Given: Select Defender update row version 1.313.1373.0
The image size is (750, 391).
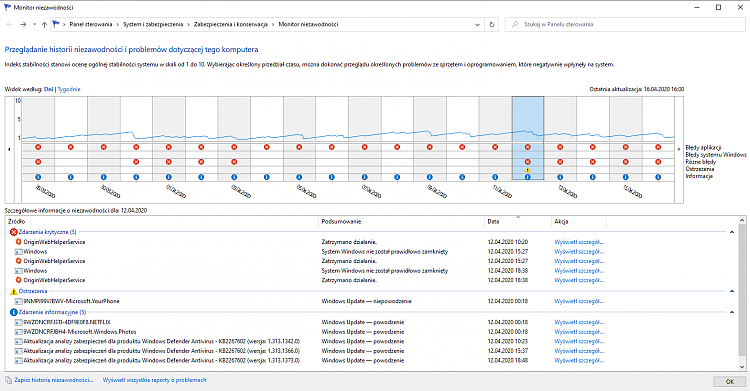Looking at the screenshot, I should click(x=373, y=361).
